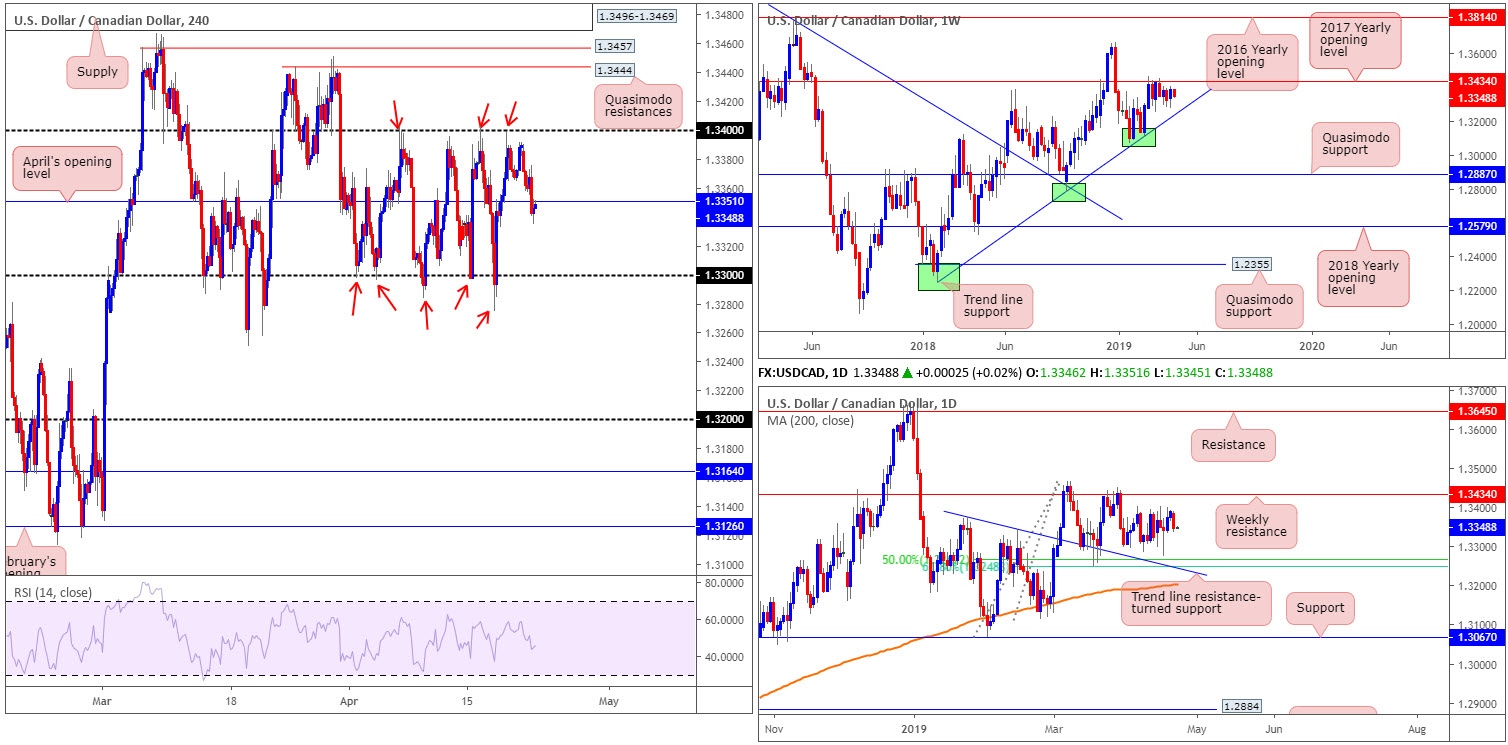Click the 1.2355 Quasimodo price label
The width and height of the screenshot is (1508, 745).
[x=1251, y=264]
